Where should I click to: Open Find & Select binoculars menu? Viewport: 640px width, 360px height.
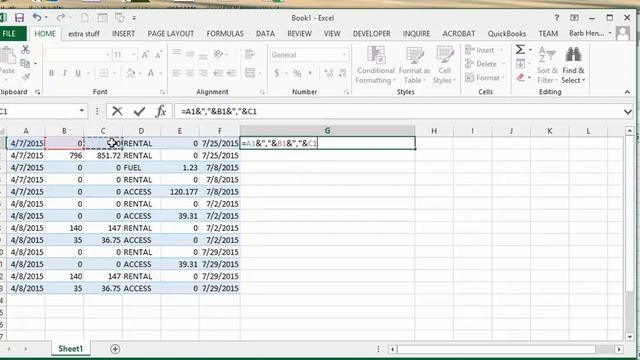tap(573, 65)
